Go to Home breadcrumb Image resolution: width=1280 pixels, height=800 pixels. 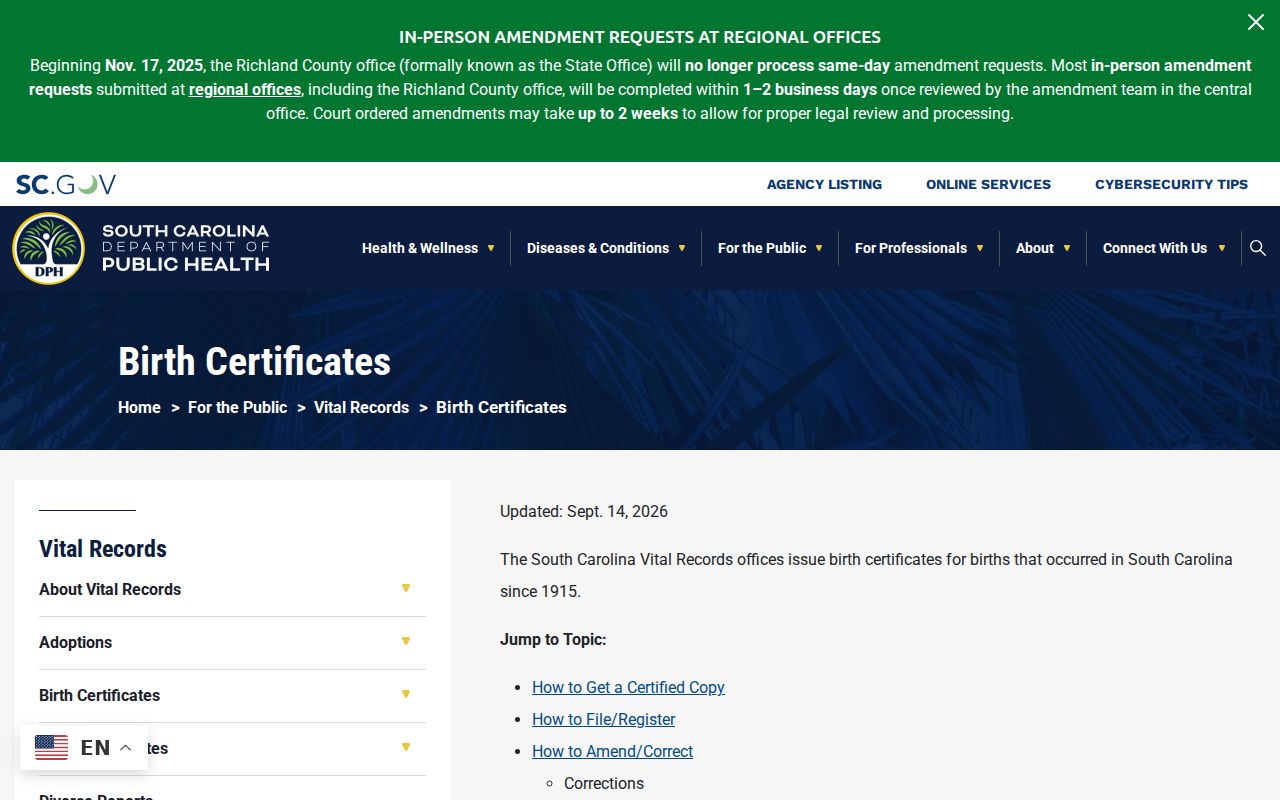[139, 407]
